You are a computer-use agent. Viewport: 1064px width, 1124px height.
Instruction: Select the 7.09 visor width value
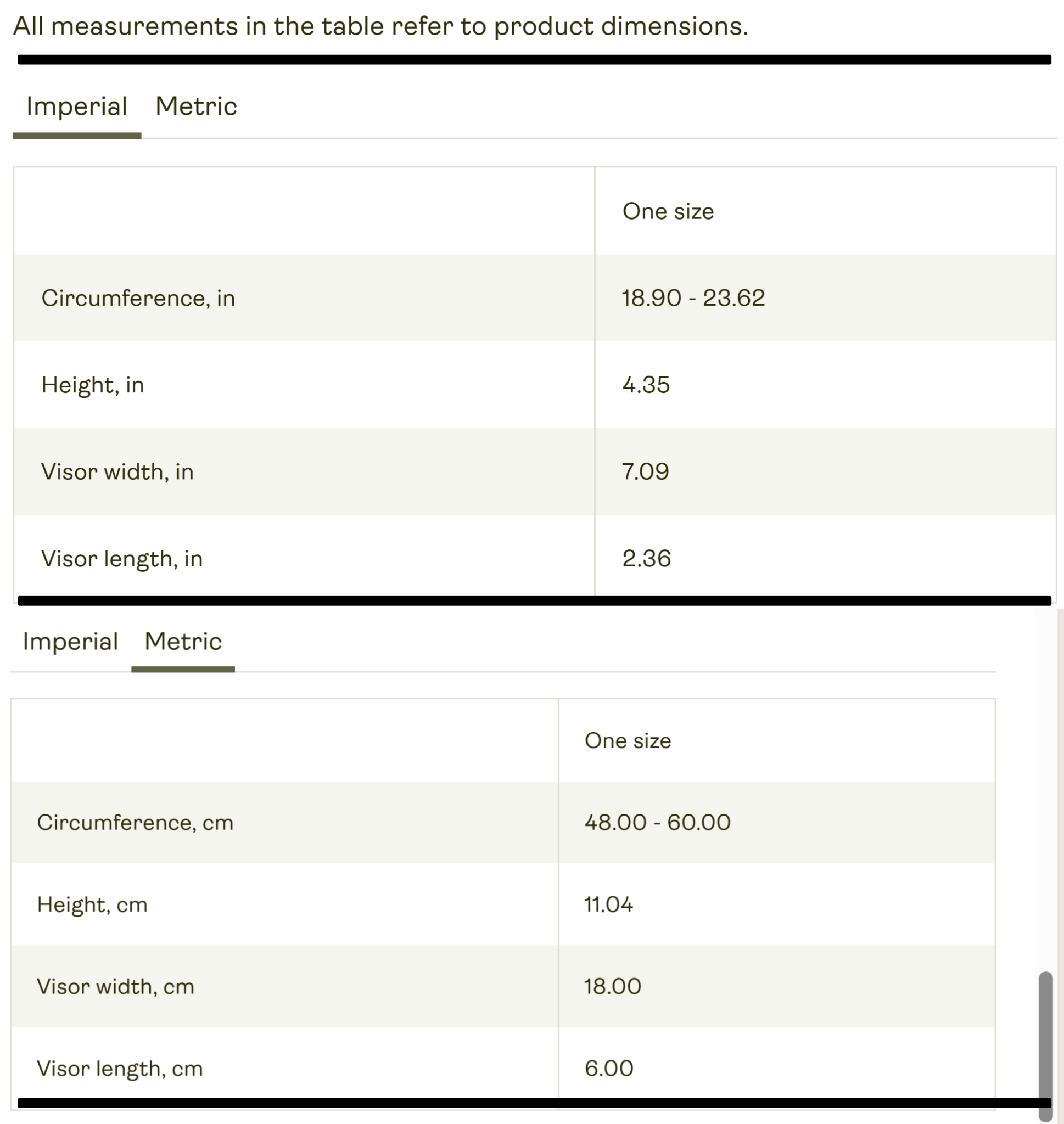click(646, 472)
